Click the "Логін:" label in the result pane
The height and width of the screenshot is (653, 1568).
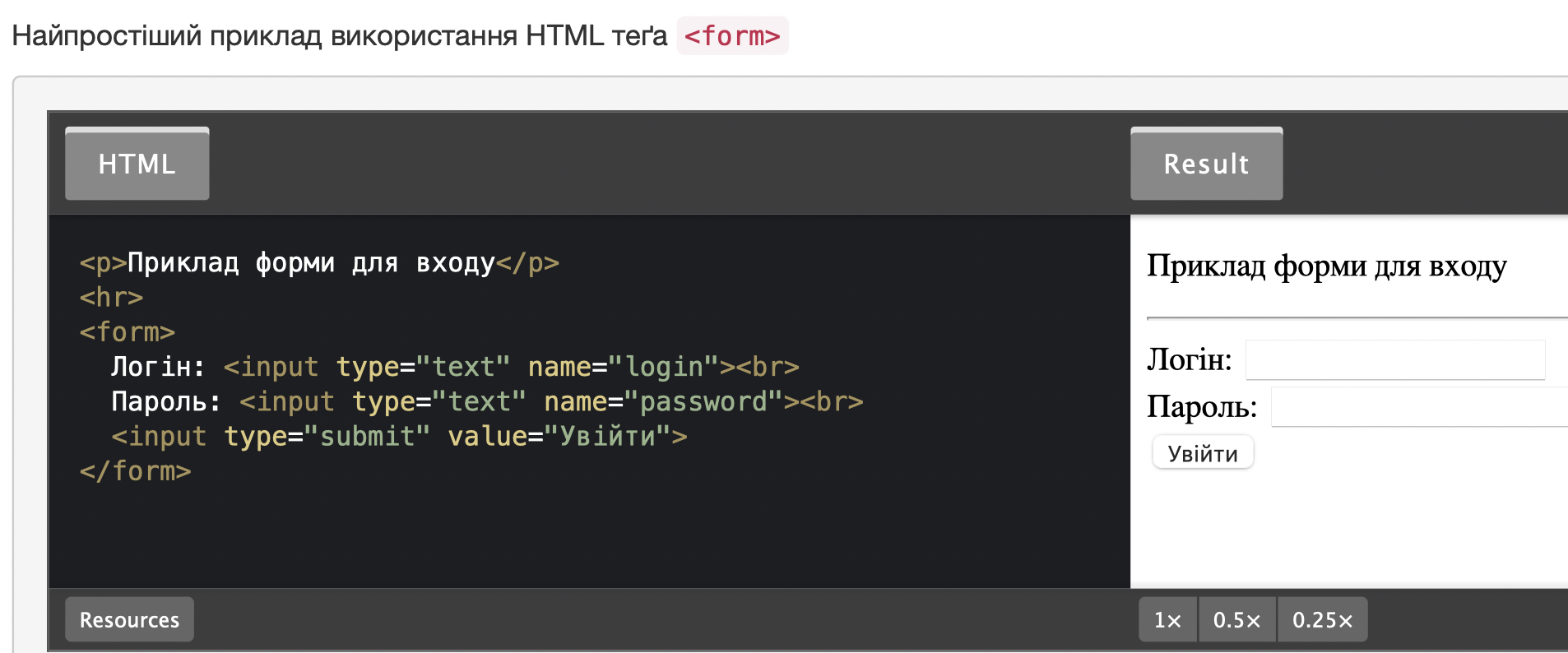[1189, 360]
